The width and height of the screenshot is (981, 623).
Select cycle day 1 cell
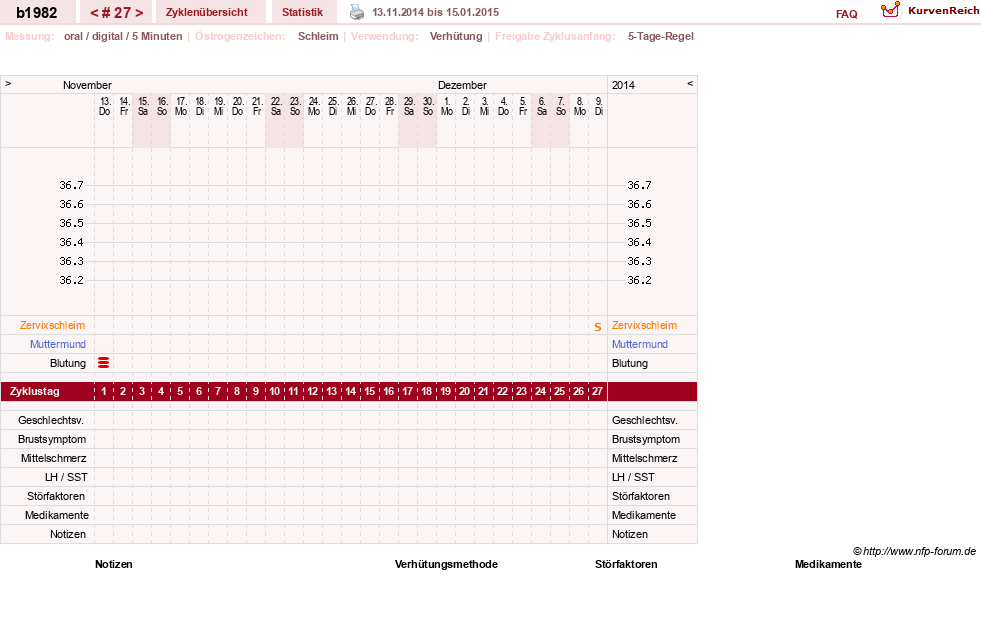104,391
